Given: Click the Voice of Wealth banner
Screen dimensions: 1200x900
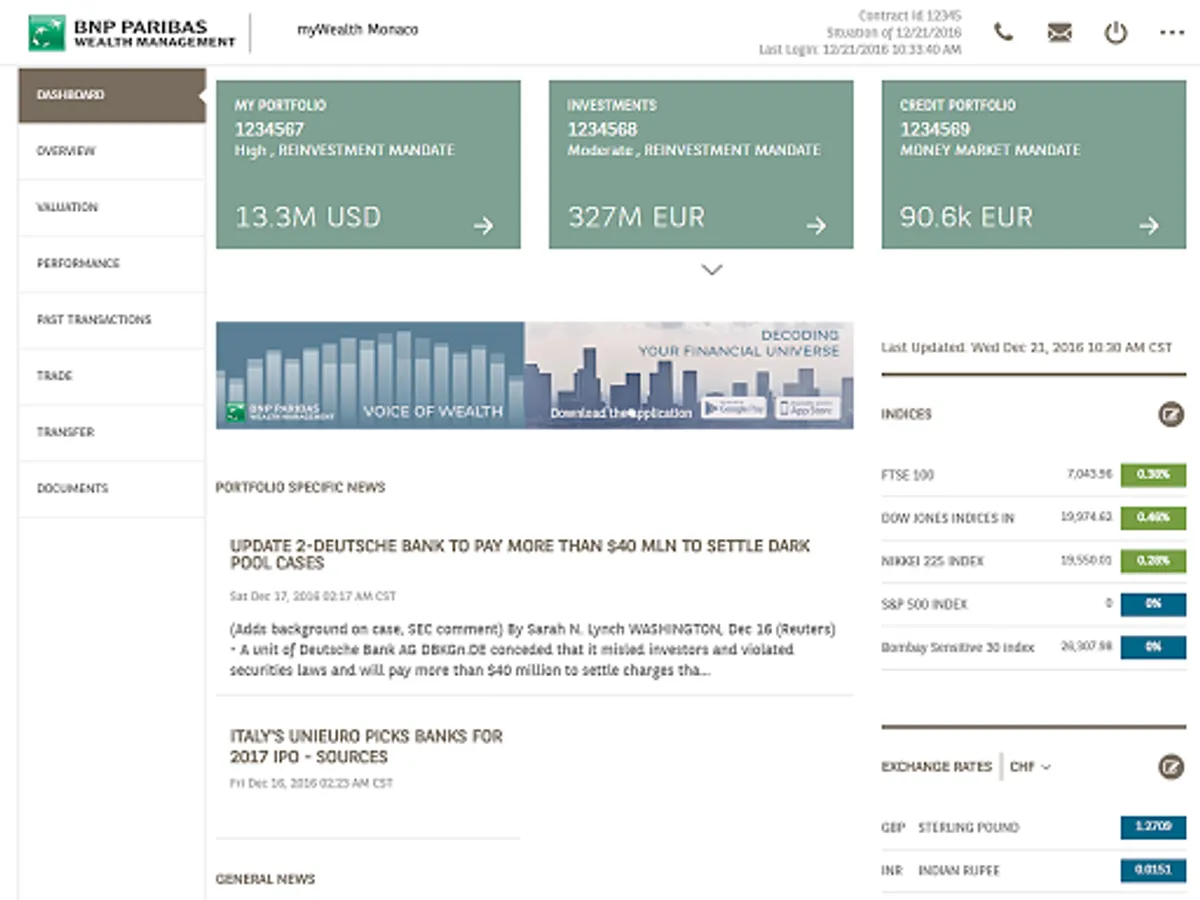Looking at the screenshot, I should coord(370,375).
